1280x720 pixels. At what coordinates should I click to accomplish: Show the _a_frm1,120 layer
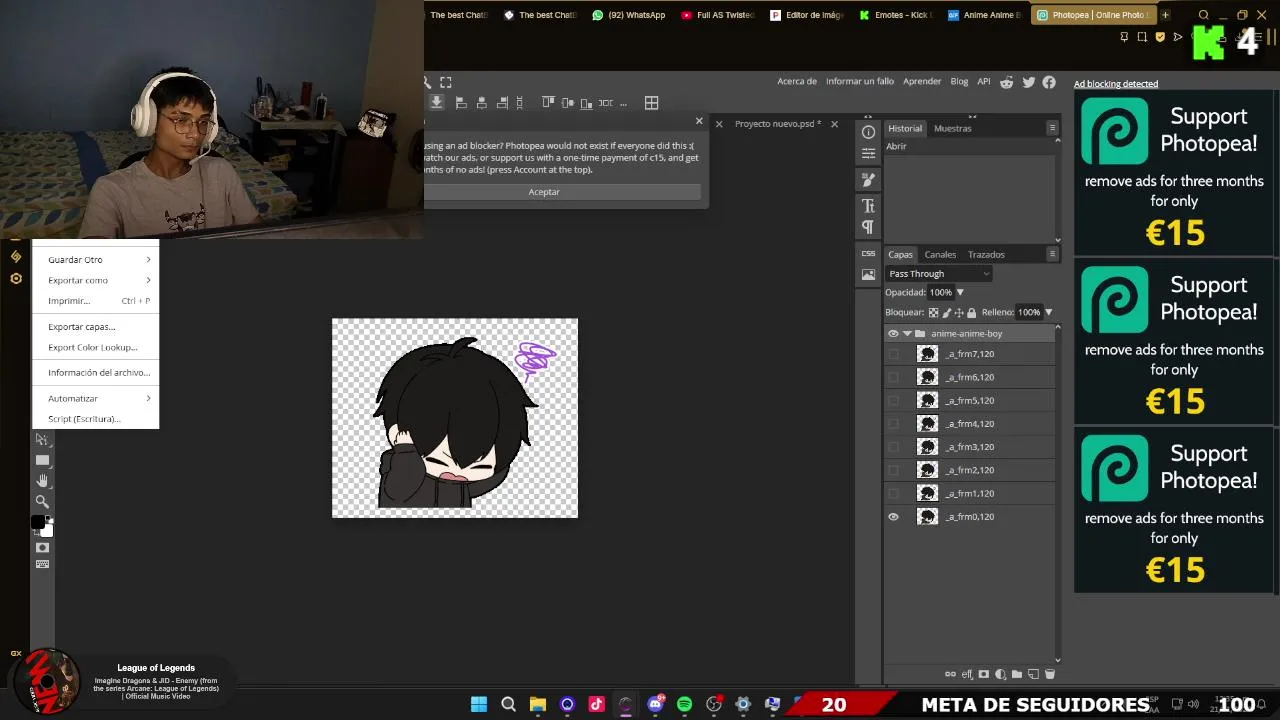(893, 494)
